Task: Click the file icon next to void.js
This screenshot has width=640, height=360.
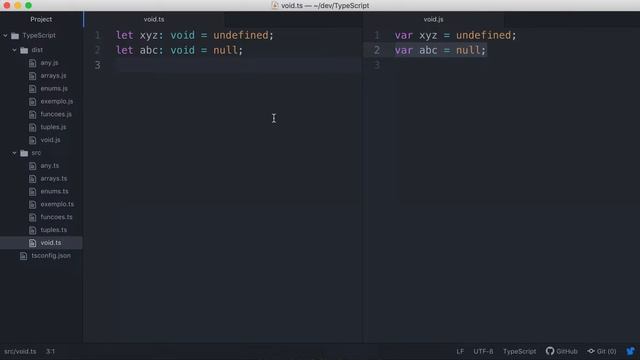Action: 33,140
